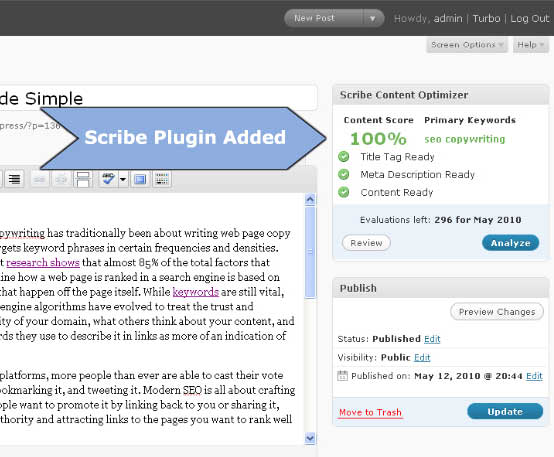554x457 pixels.
Task: Click the Log Out link
Action: (530, 18)
